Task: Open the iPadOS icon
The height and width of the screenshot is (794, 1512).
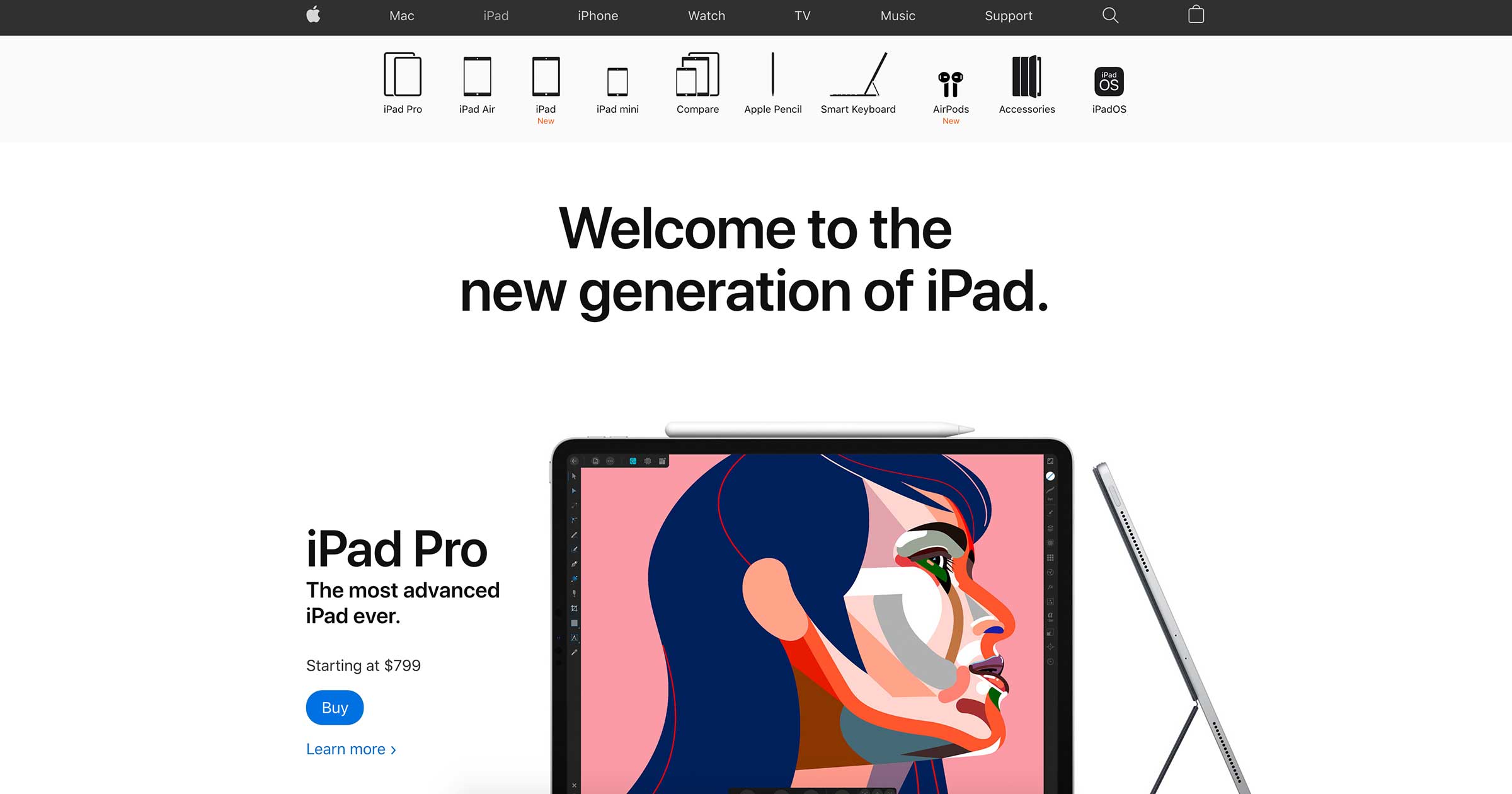Action: (1109, 81)
